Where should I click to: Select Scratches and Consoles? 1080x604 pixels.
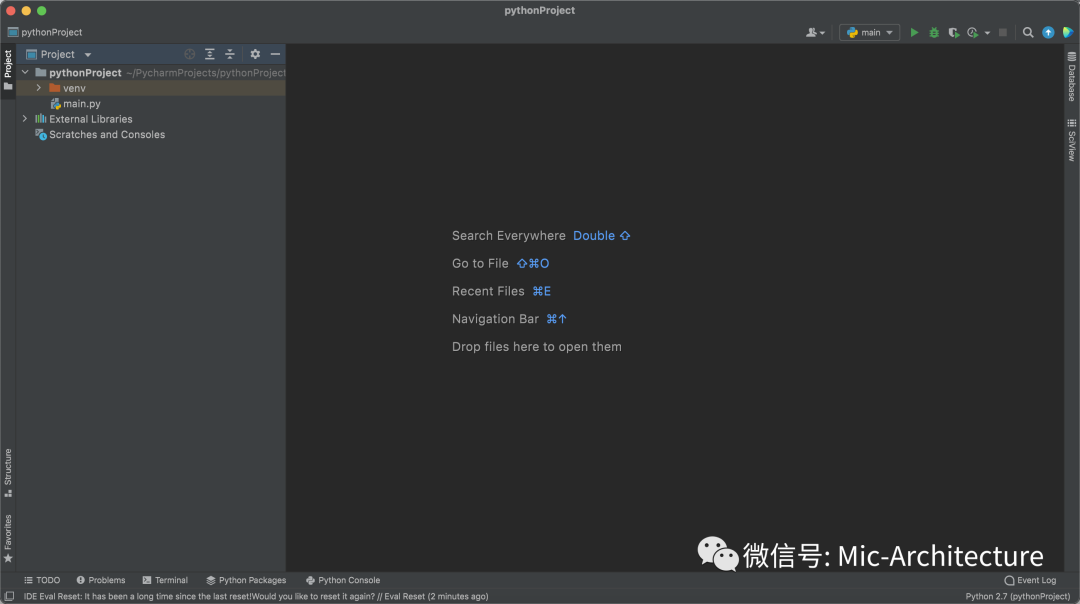pyautogui.click(x=100, y=135)
